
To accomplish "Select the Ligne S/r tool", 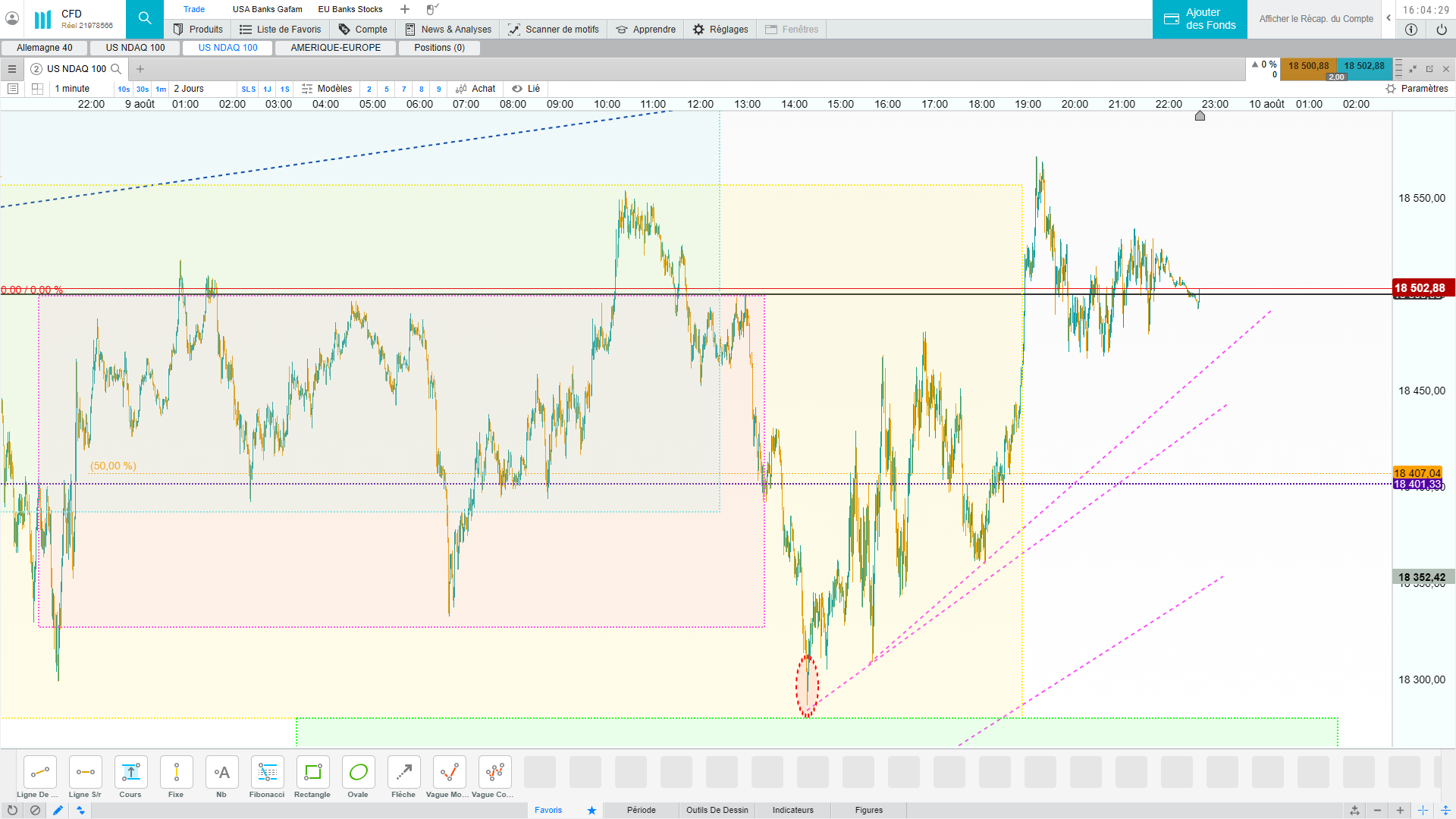I will (x=85, y=773).
